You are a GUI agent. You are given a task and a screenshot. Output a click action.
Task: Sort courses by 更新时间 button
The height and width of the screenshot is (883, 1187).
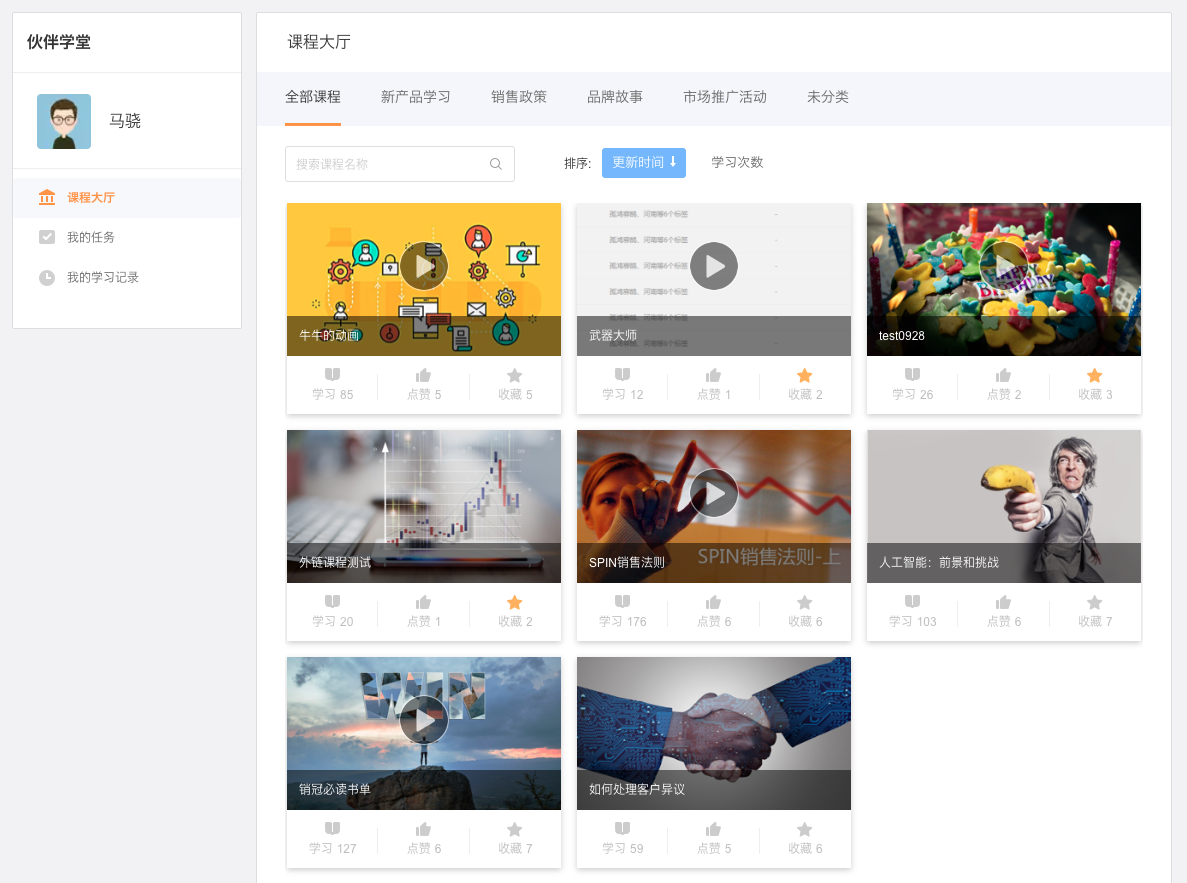pyautogui.click(x=643, y=163)
